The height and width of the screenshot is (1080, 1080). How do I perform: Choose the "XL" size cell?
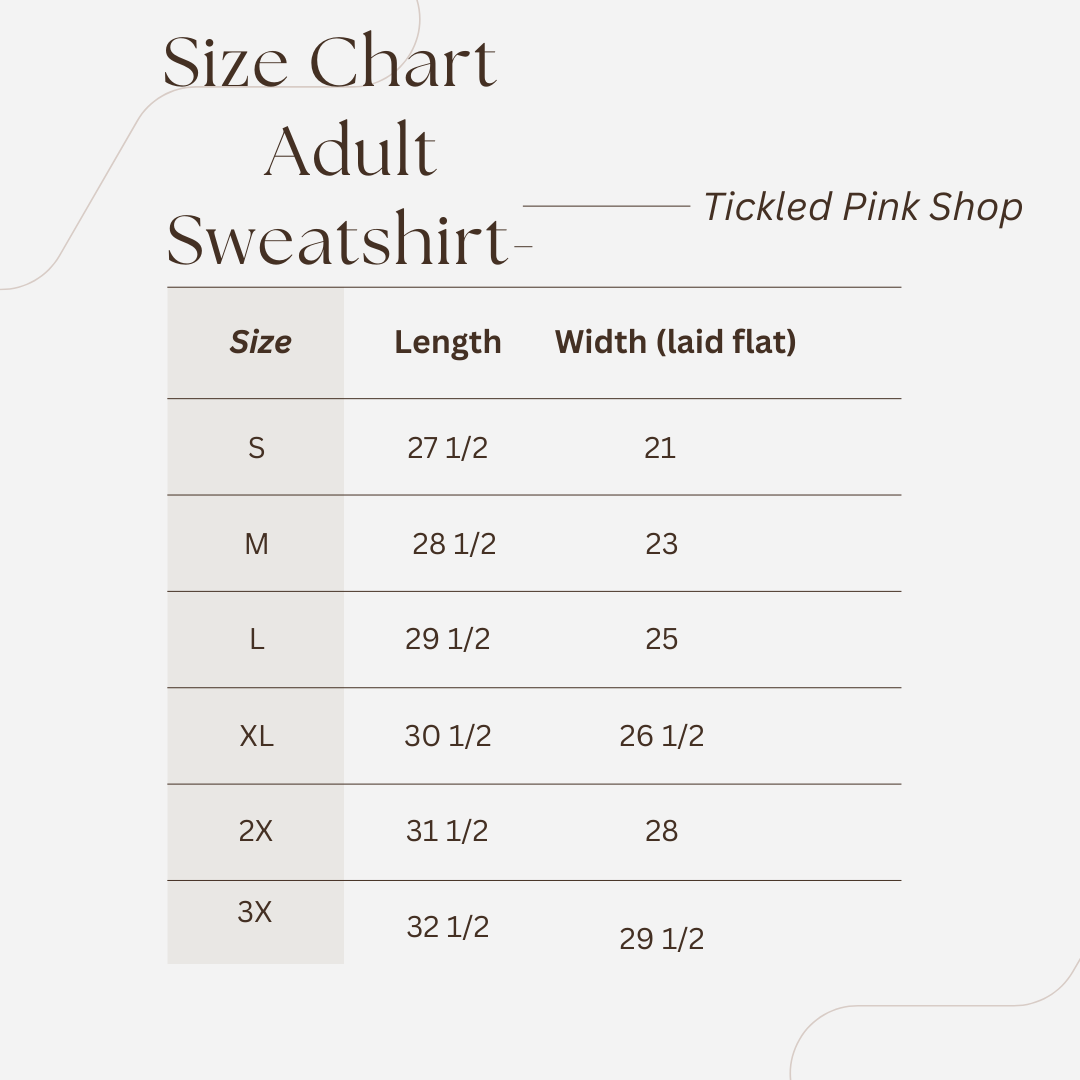pos(257,736)
